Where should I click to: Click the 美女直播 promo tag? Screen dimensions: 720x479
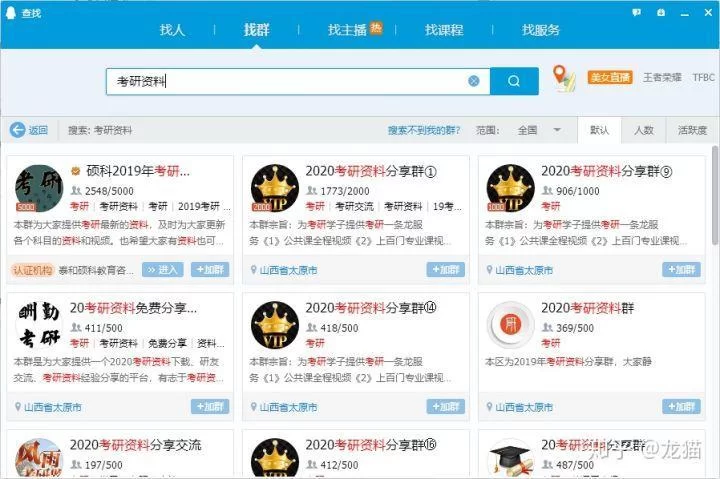pos(609,77)
